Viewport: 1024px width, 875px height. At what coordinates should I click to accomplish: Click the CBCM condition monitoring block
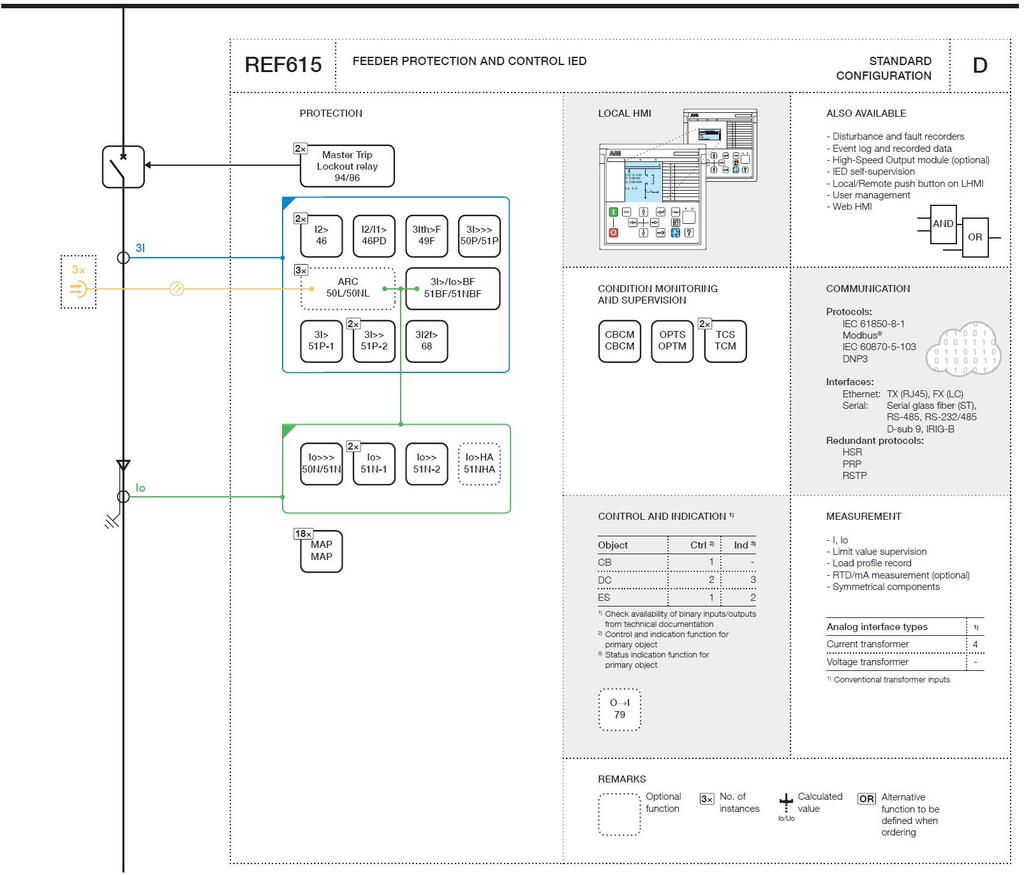[x=619, y=341]
